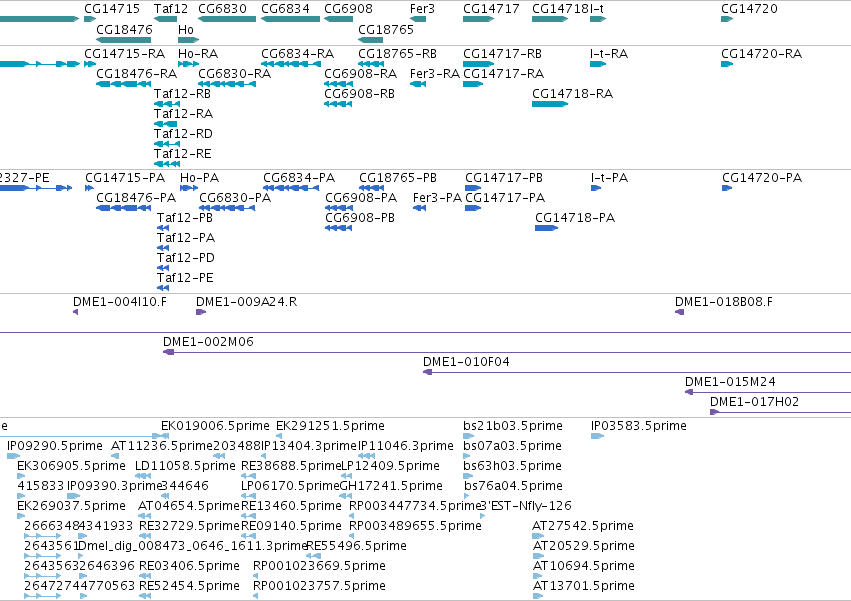This screenshot has width=851, height=601.
Task: Select the DME1-017H02 BAC clone
Action: coord(780,412)
